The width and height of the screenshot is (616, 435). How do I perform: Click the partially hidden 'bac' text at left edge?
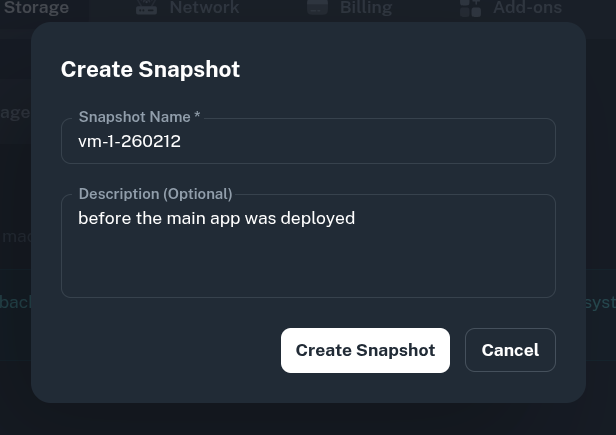tap(14, 302)
